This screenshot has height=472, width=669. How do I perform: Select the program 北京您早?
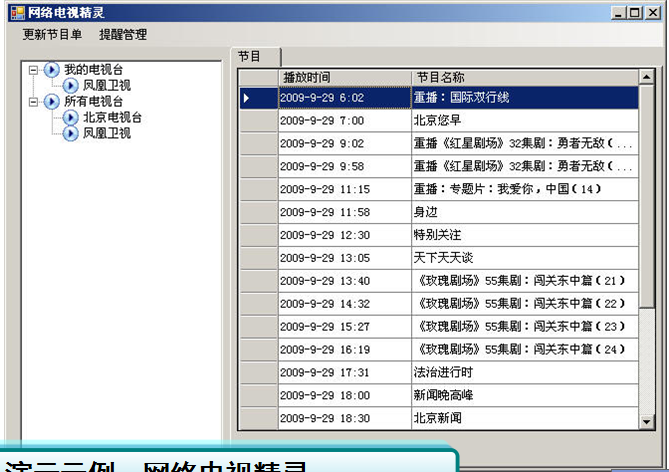525,121
